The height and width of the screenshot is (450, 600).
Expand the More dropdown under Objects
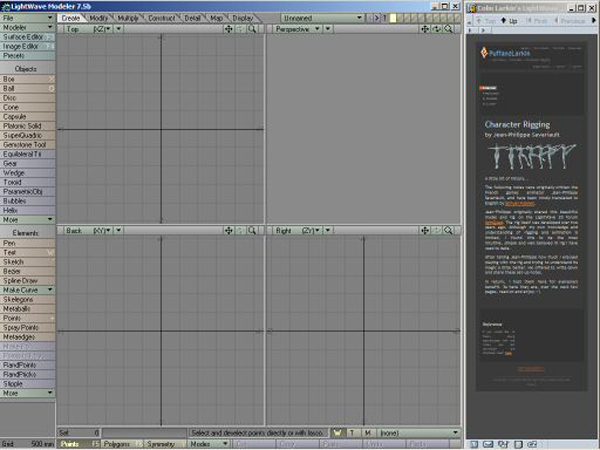pos(28,220)
